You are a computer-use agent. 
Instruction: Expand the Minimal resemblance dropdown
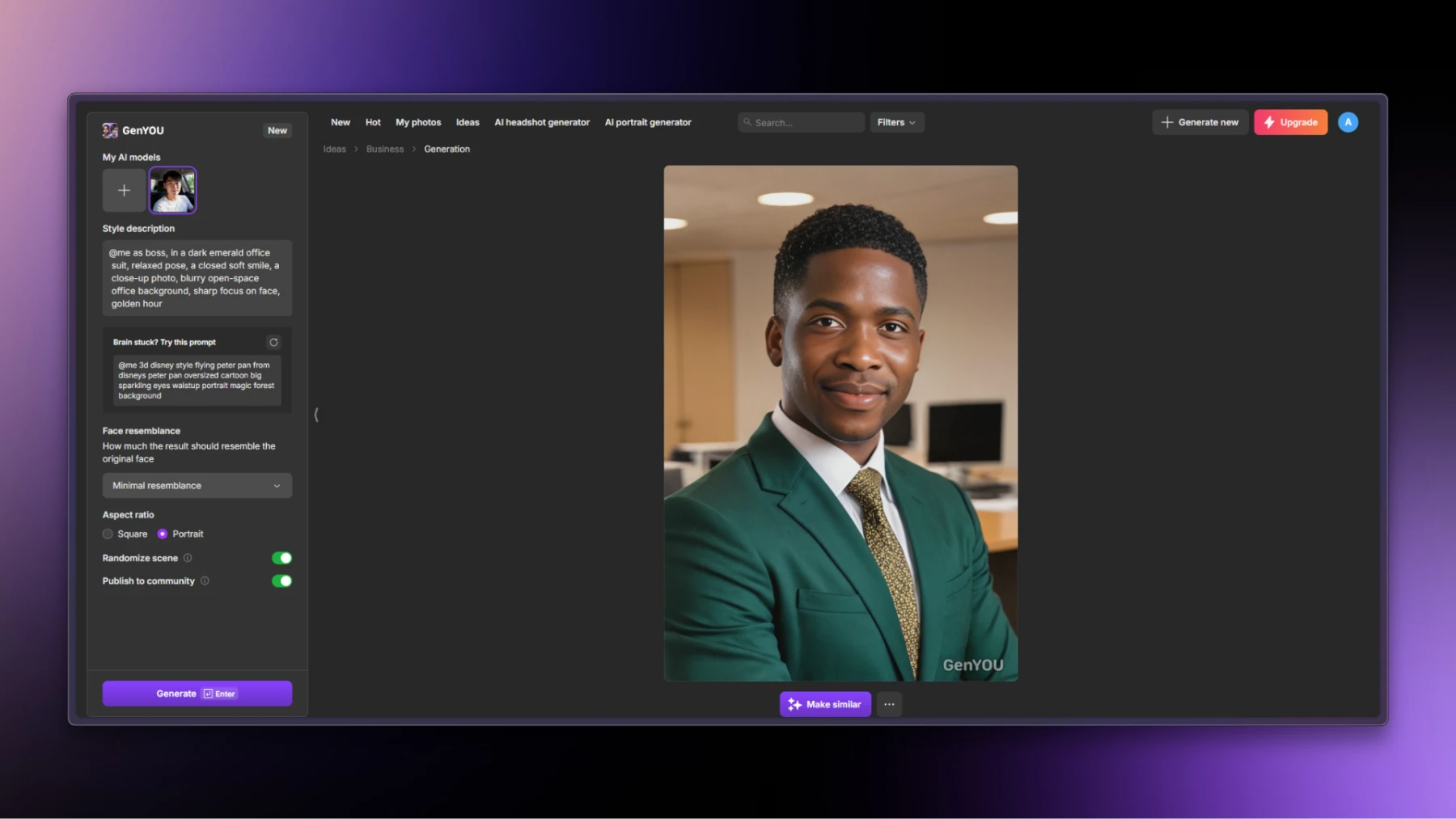[197, 486]
